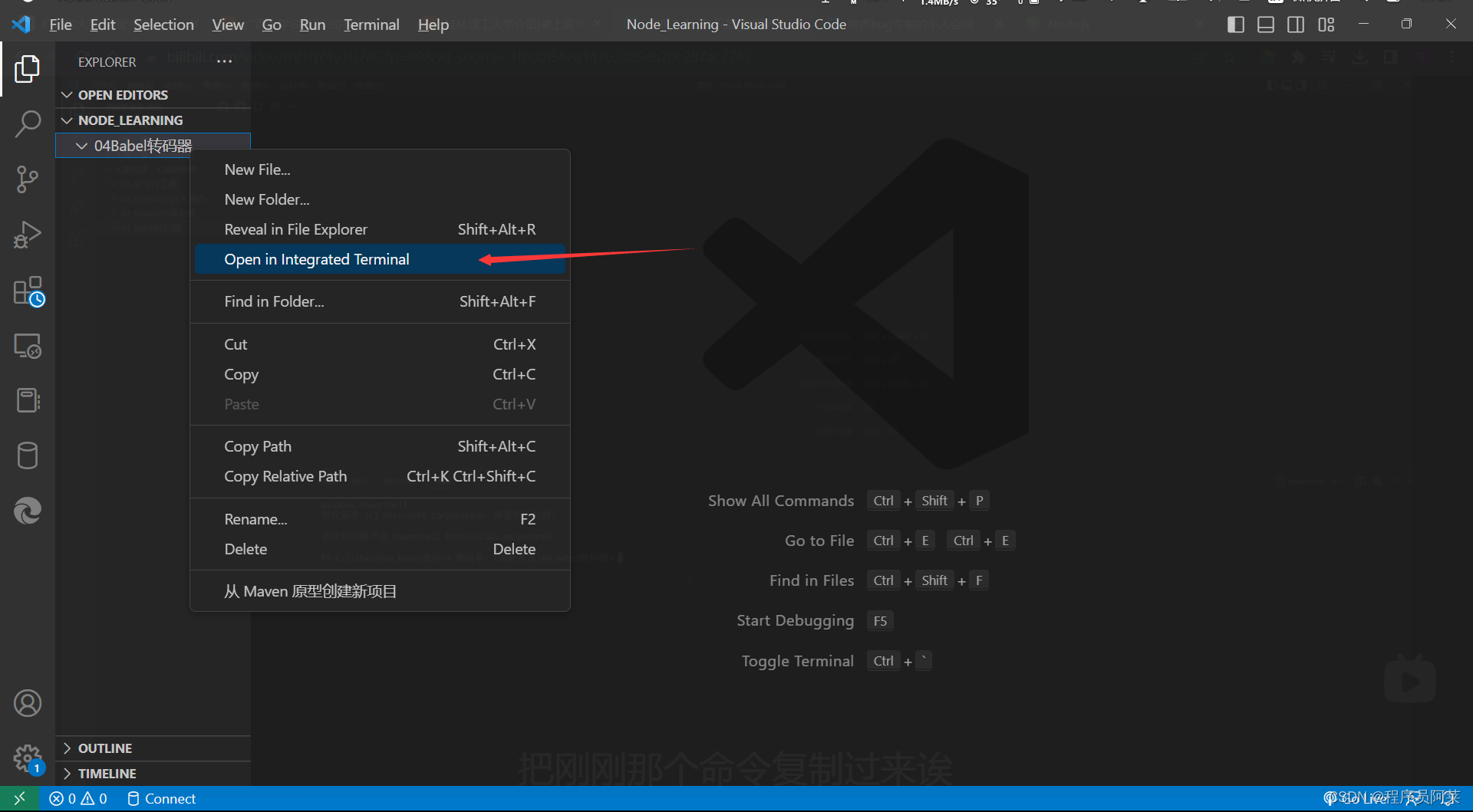1473x812 pixels.
Task: Click the Show All Commands label
Action: [781, 501]
